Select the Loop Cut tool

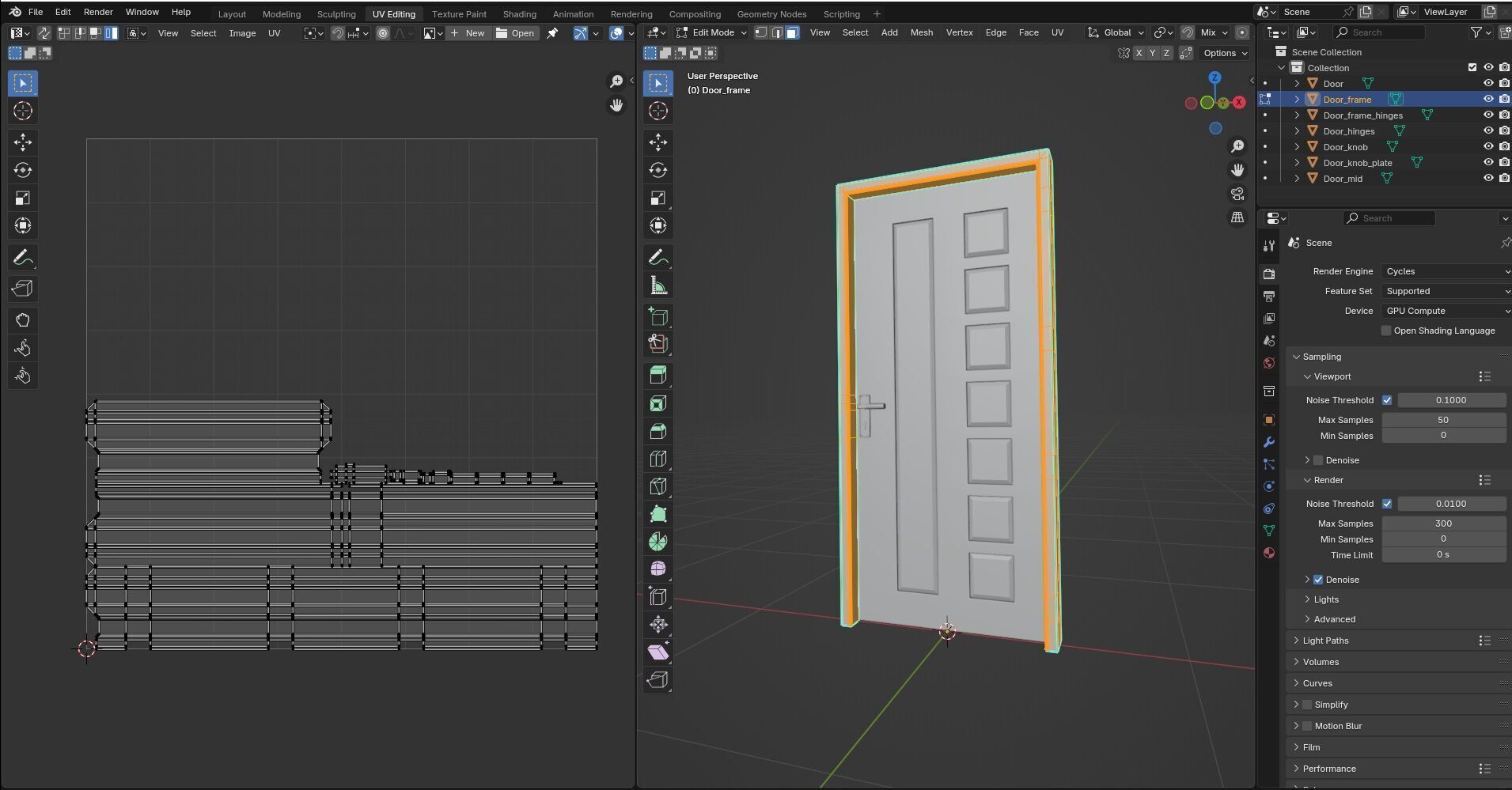click(x=658, y=459)
